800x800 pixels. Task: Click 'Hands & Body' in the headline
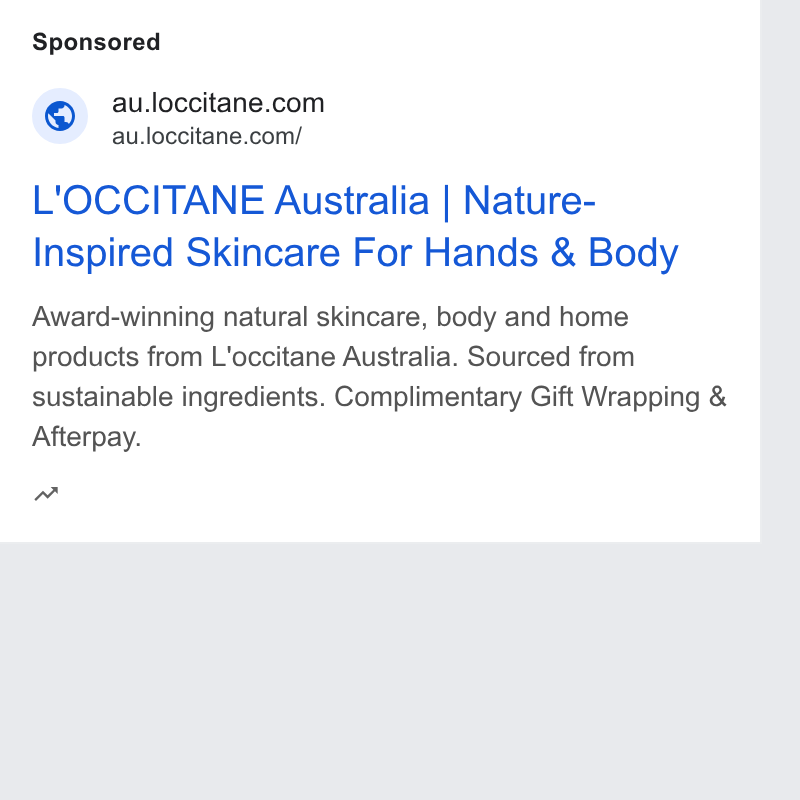[x=551, y=253]
